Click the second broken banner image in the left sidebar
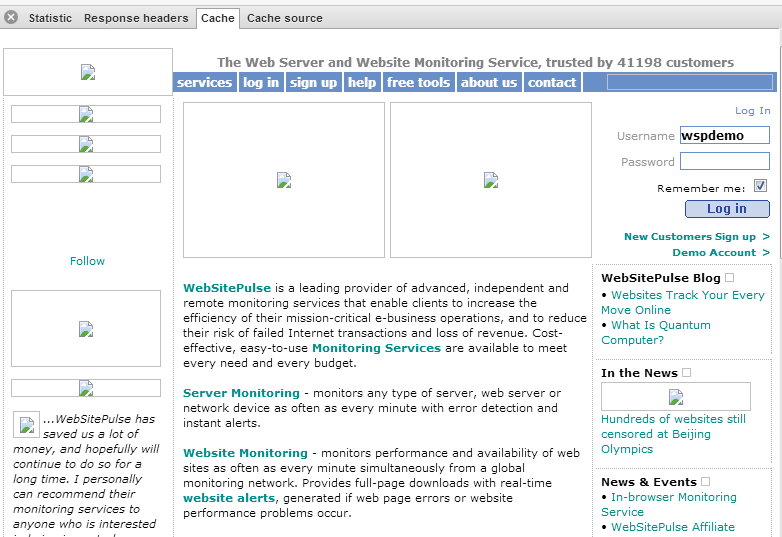 pyautogui.click(x=86, y=144)
